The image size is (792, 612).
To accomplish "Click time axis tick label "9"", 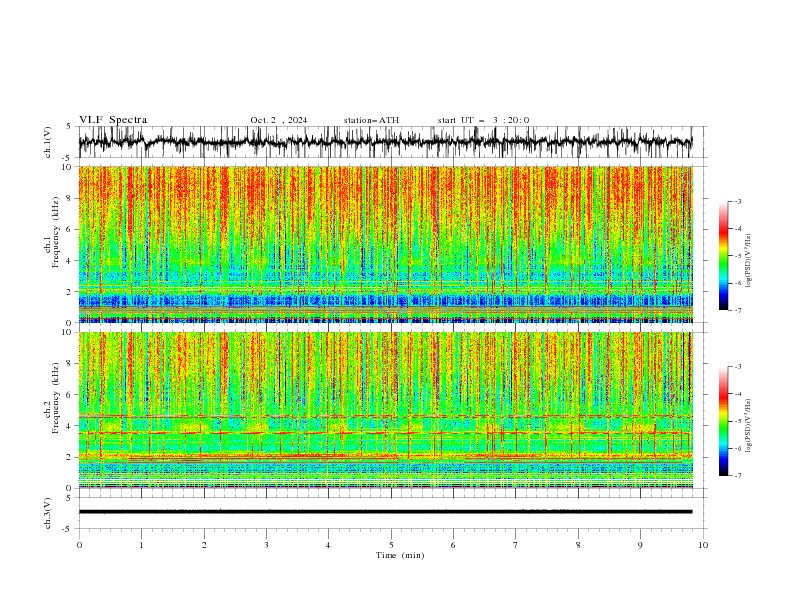I will (x=640, y=545).
